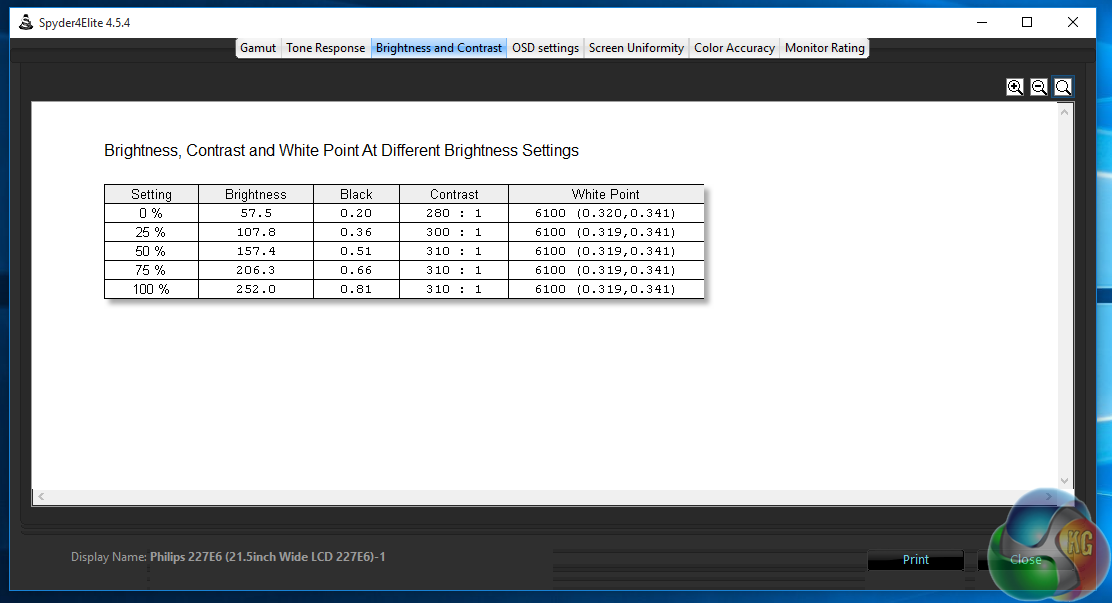Image resolution: width=1112 pixels, height=603 pixels.
Task: Click contrast value 300 : 1
Action: [454, 232]
